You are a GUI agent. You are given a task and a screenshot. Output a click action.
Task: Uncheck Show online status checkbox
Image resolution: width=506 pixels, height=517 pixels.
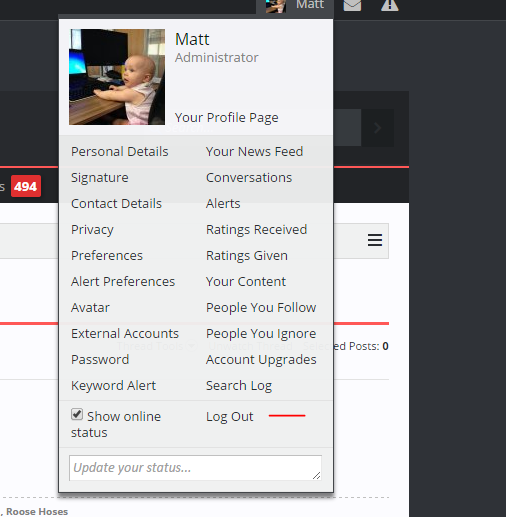pos(77,415)
